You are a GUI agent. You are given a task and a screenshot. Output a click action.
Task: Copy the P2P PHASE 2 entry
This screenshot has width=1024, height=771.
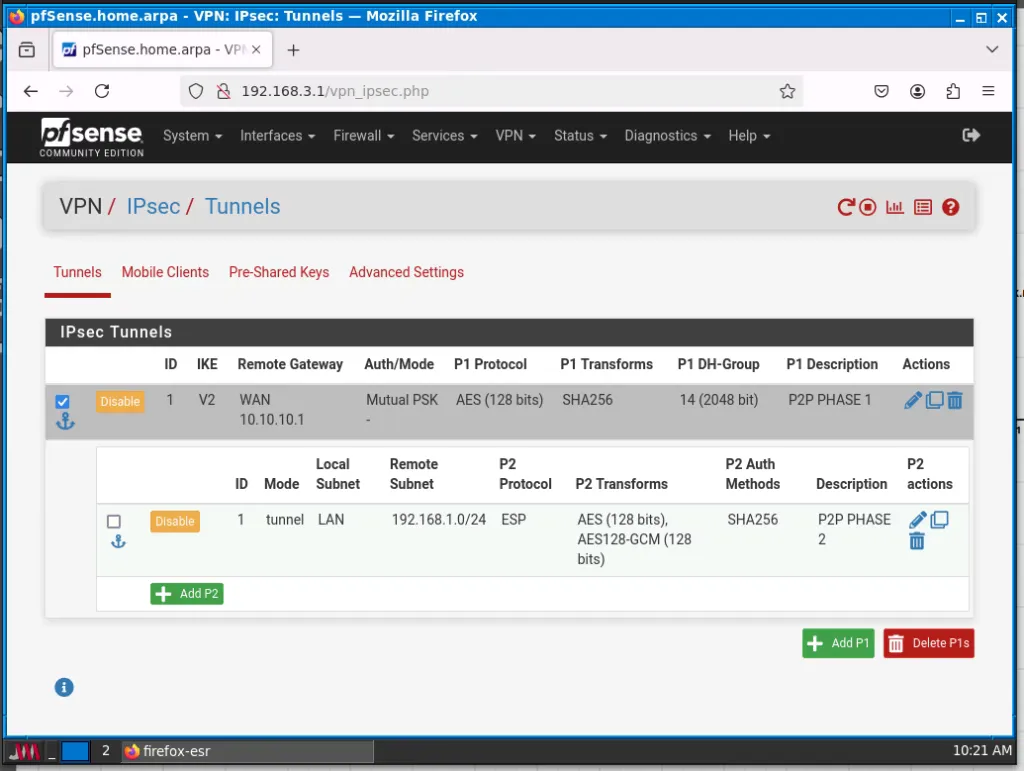(939, 520)
